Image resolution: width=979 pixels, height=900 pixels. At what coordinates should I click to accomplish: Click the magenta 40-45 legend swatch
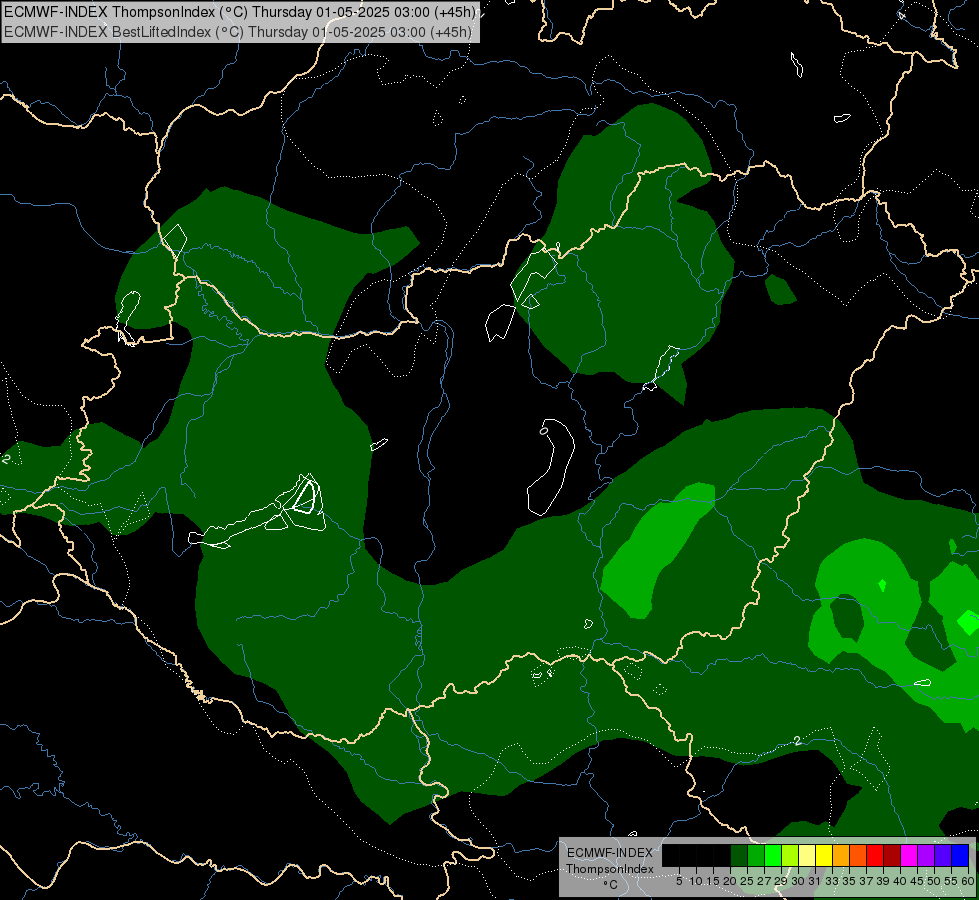click(909, 855)
